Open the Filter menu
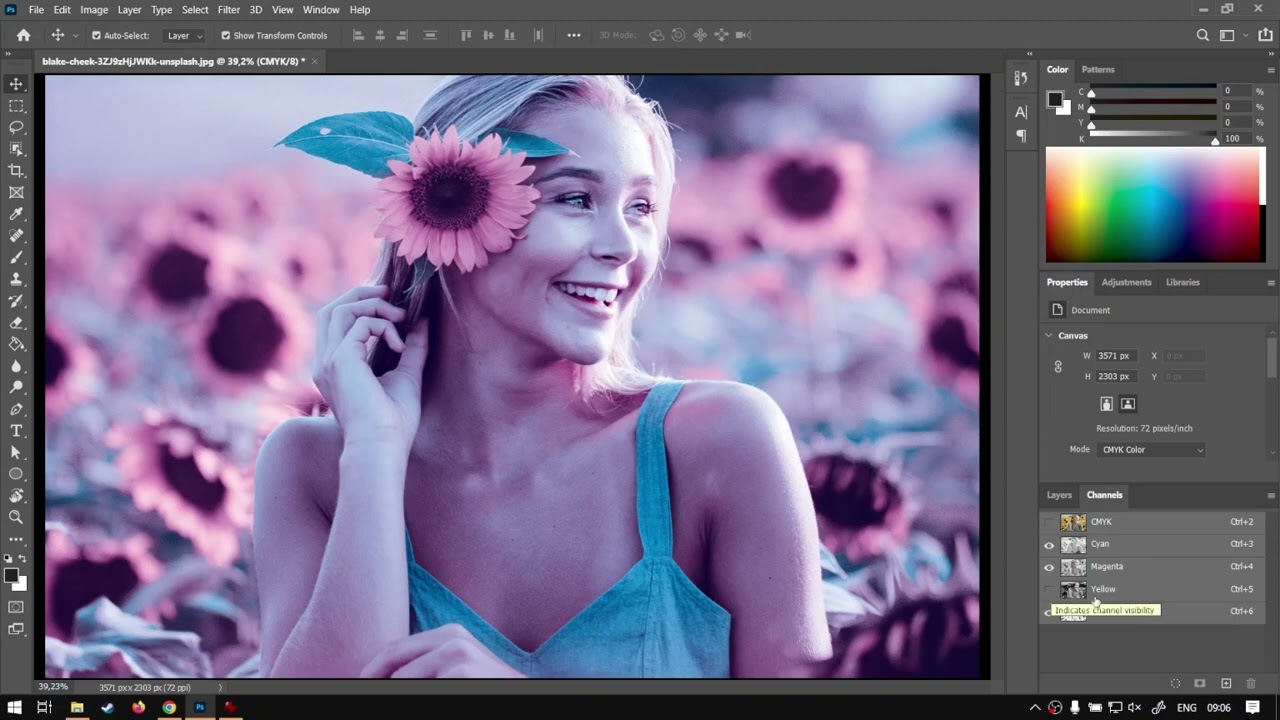The image size is (1280, 720). (229, 10)
